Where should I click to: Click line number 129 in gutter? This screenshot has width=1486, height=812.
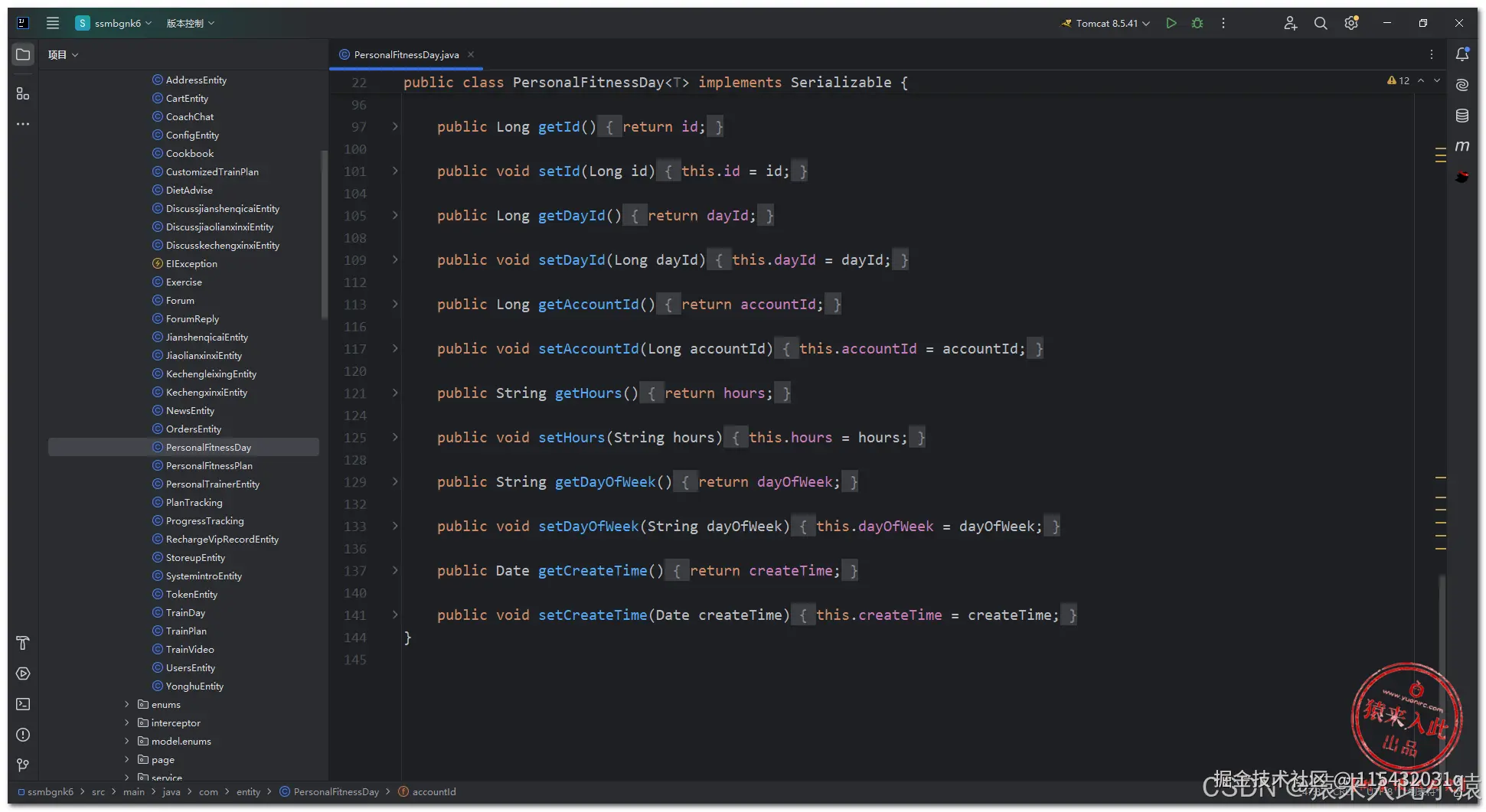pos(355,481)
